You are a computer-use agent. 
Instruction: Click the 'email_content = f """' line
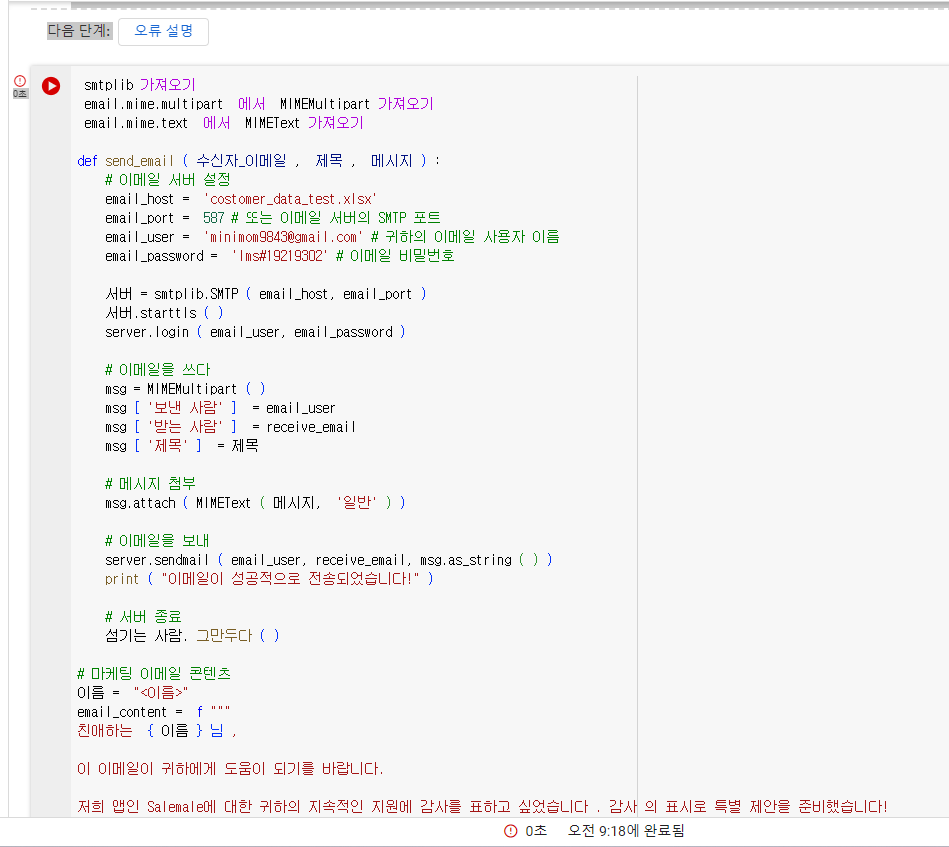pyautogui.click(x=154, y=712)
